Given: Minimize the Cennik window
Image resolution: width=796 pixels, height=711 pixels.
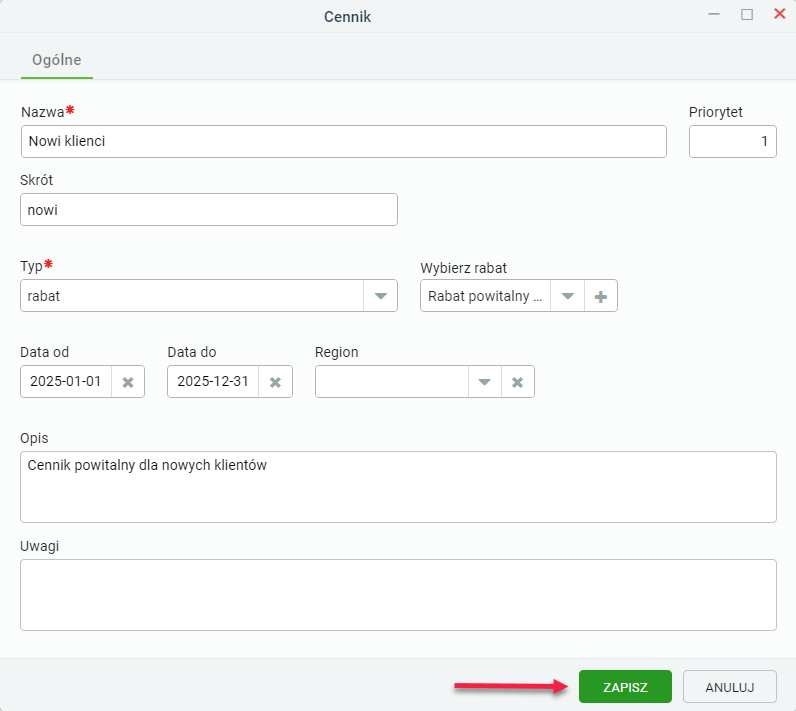Looking at the screenshot, I should pyautogui.click(x=714, y=14).
